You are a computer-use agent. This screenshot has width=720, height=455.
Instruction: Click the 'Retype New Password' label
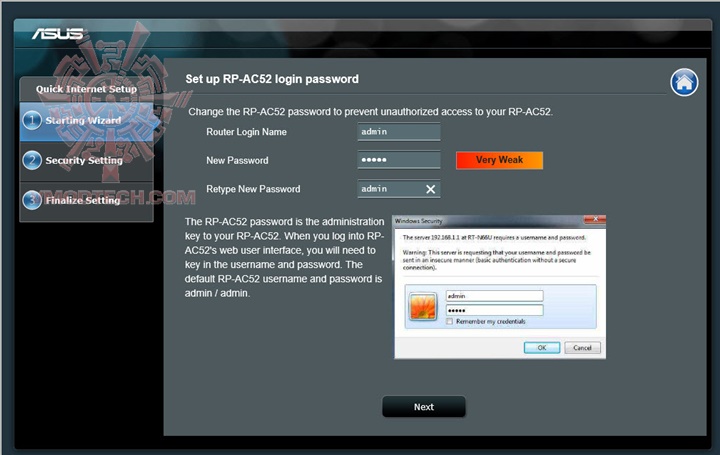253,189
